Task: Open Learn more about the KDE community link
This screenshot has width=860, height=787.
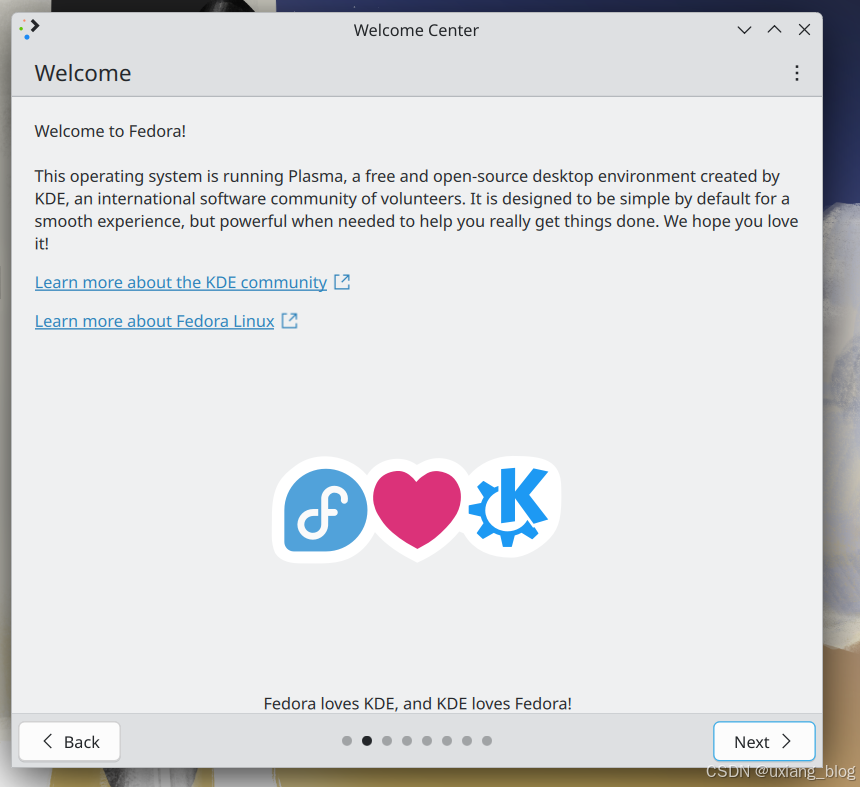Action: coord(180,282)
